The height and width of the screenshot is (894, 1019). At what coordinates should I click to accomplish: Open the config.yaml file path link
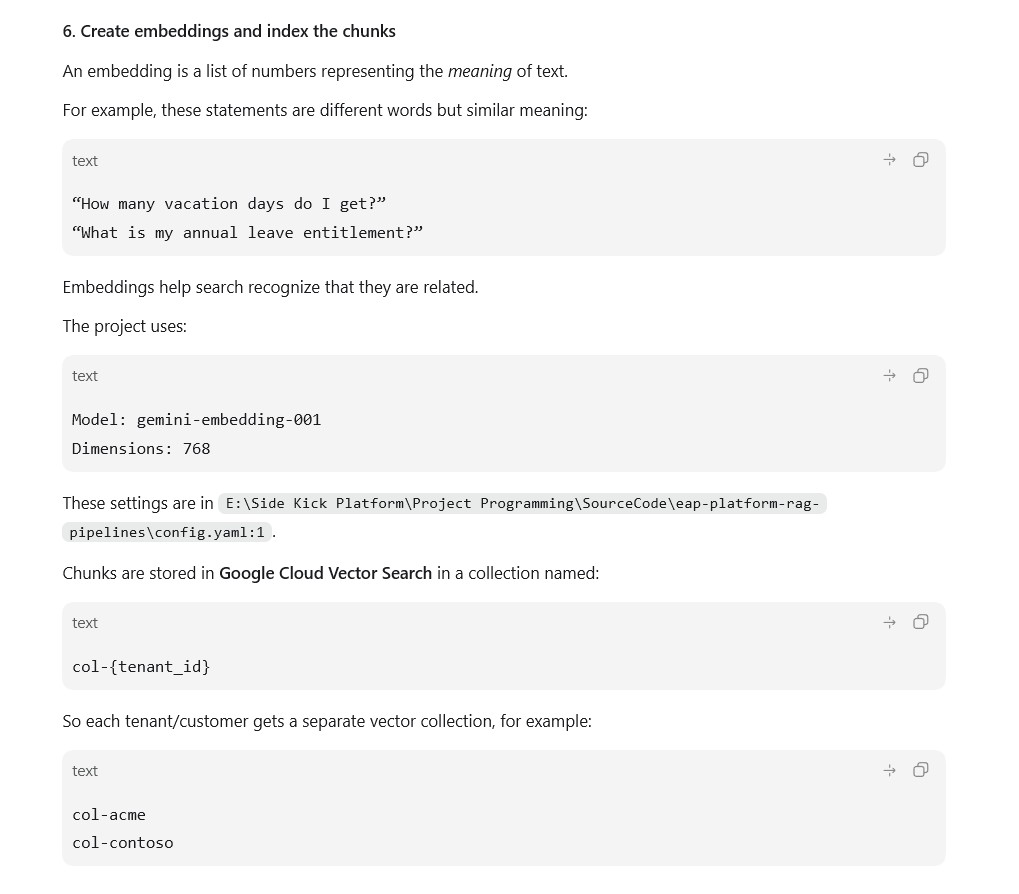[522, 504]
